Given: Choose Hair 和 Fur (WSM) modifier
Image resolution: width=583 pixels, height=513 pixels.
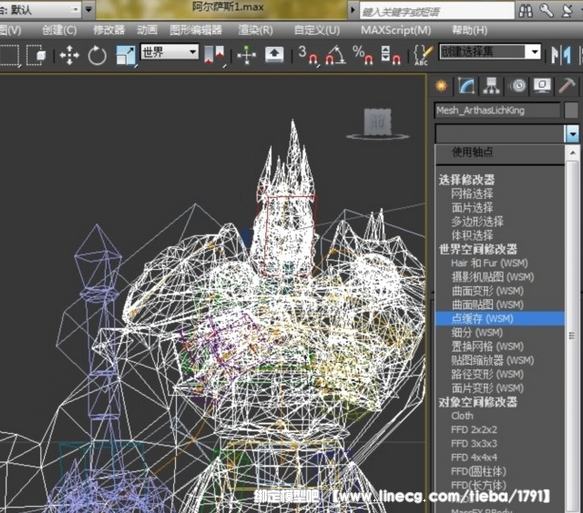Looking at the screenshot, I should tap(489, 263).
